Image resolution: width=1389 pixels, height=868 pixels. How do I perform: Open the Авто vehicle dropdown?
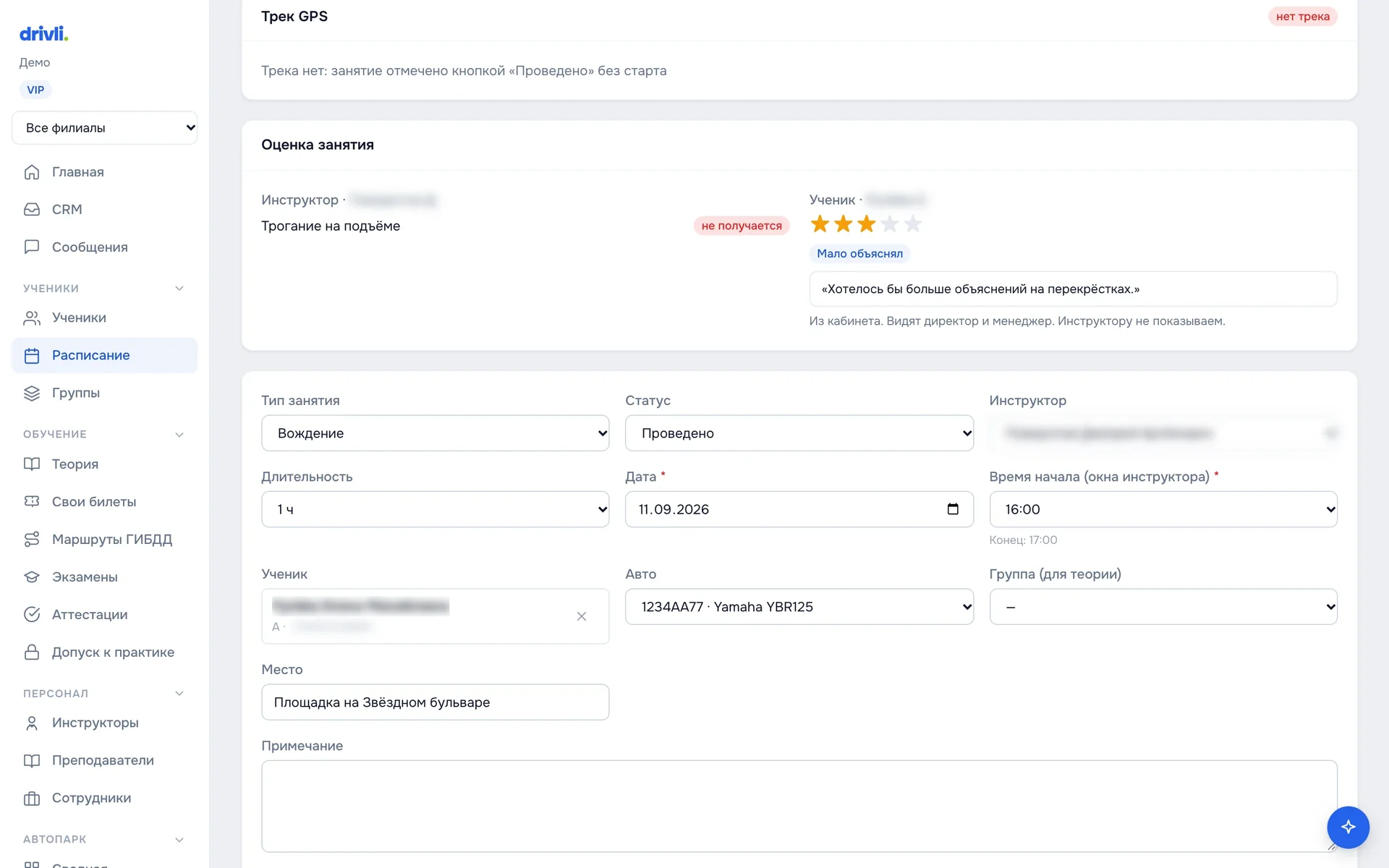799,607
